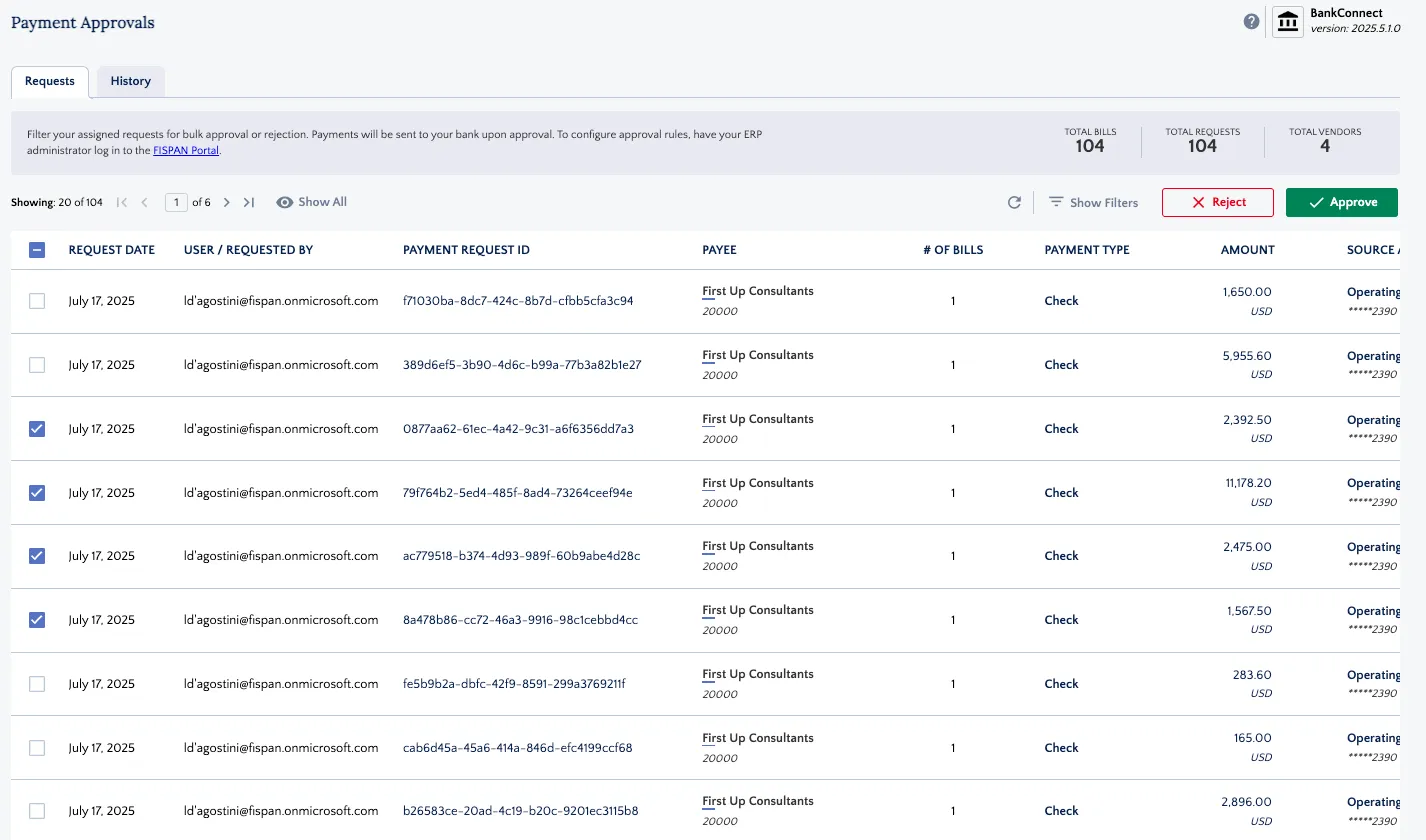Switch to the Requests tab
This screenshot has height=840, width=1426.
coord(50,81)
